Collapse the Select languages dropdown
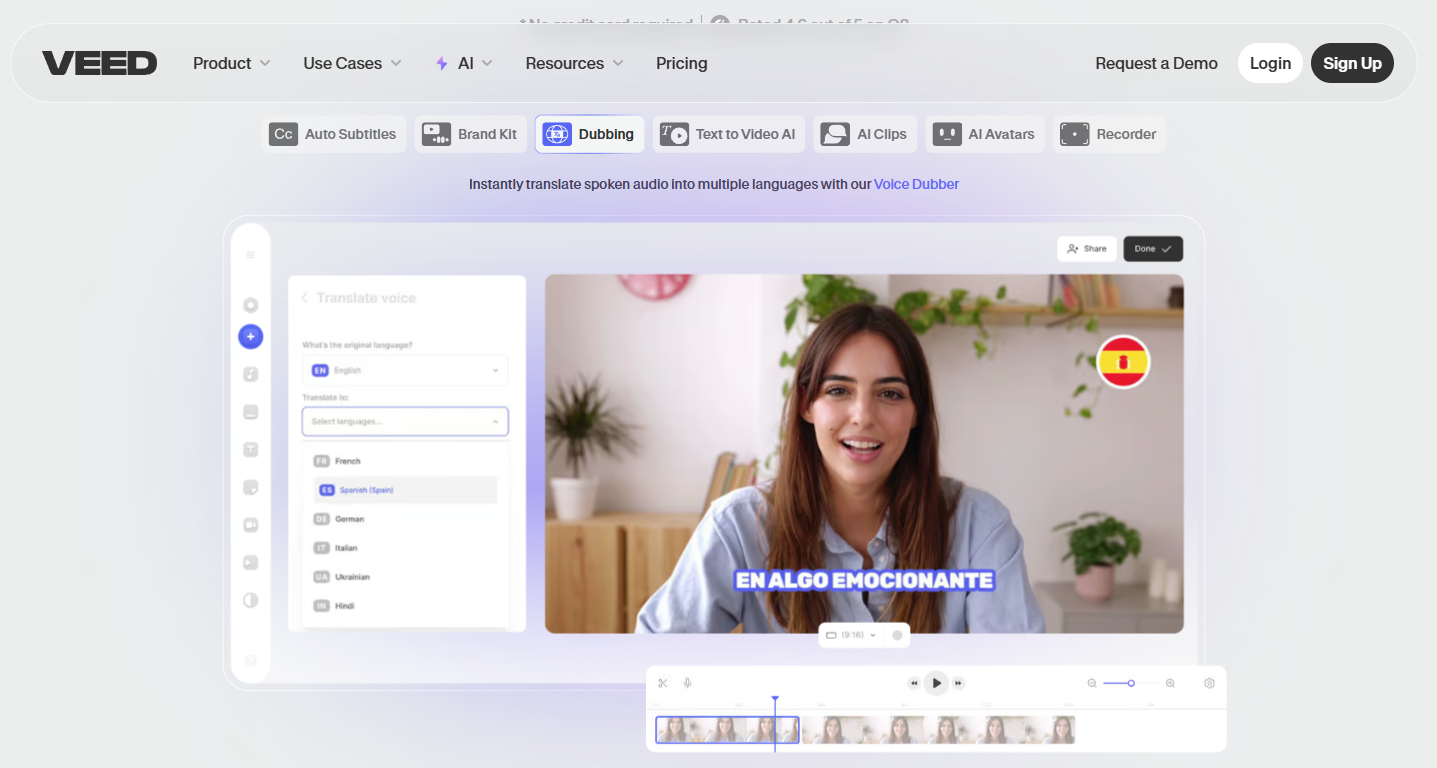Image resolution: width=1437 pixels, height=768 pixels. [405, 421]
